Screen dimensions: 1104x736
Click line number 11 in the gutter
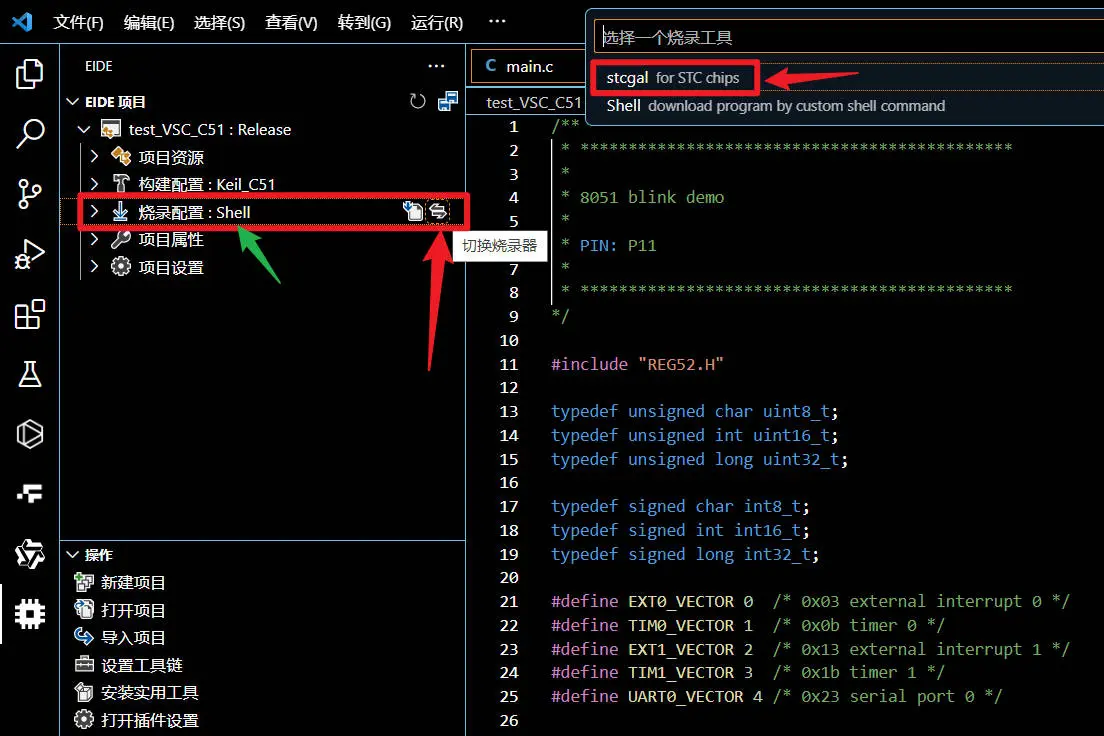click(x=508, y=364)
